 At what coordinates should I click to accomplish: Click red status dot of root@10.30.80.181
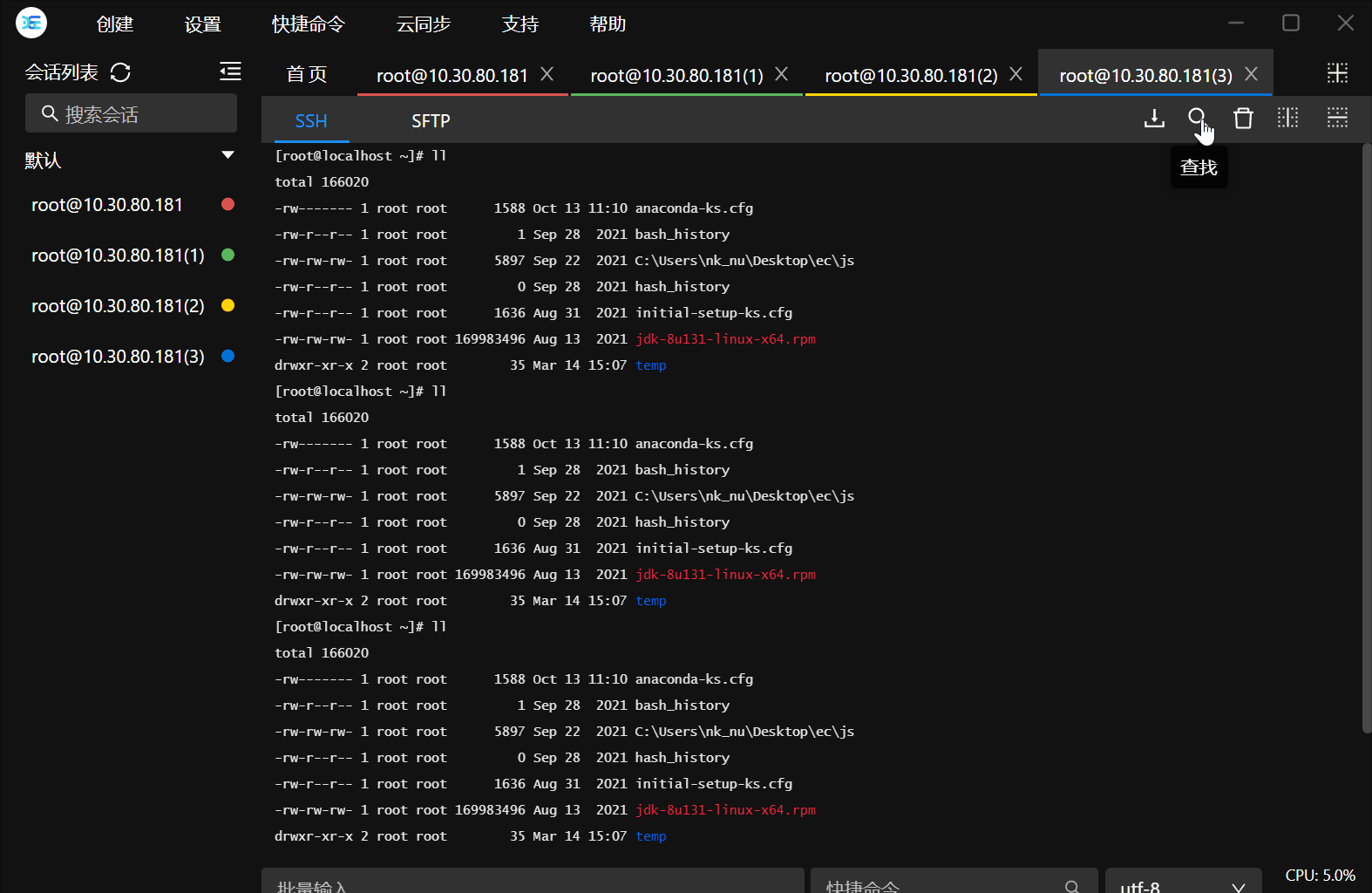(228, 204)
